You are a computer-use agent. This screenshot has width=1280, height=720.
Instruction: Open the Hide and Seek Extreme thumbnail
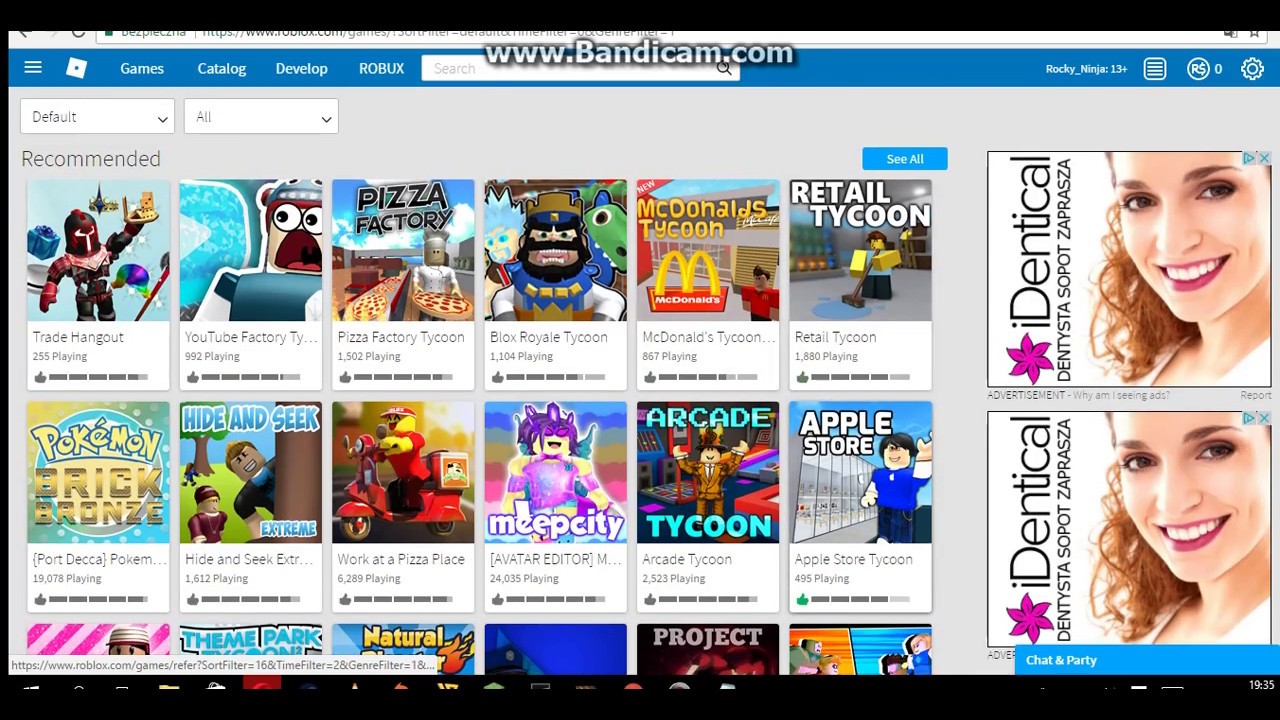251,472
